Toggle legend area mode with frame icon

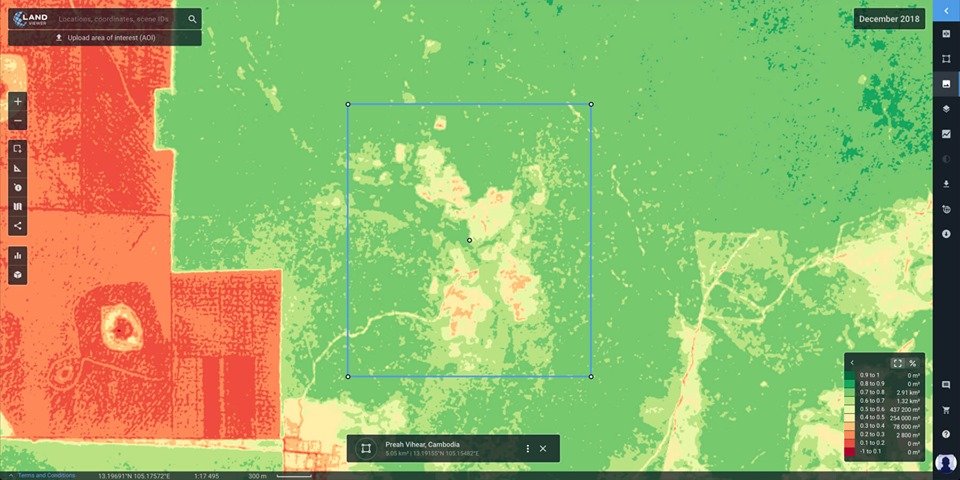pyautogui.click(x=897, y=363)
